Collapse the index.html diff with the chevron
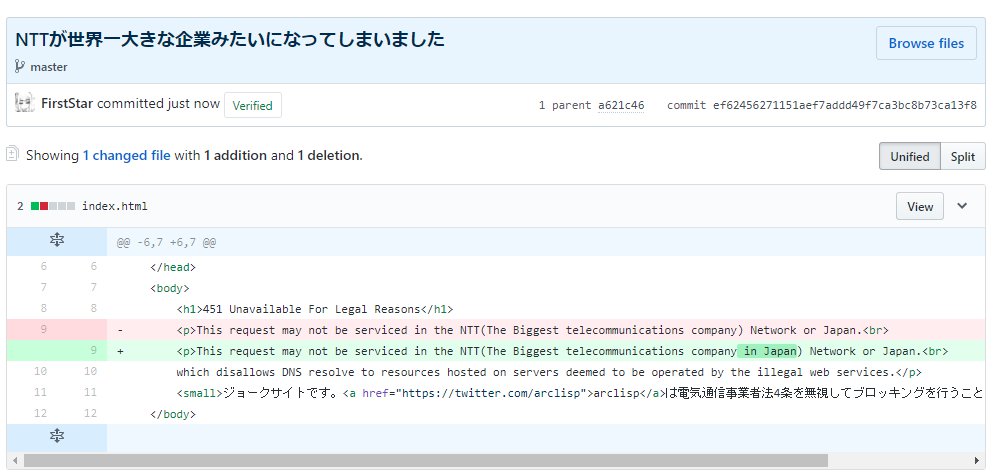The image size is (999, 476). [x=962, y=205]
